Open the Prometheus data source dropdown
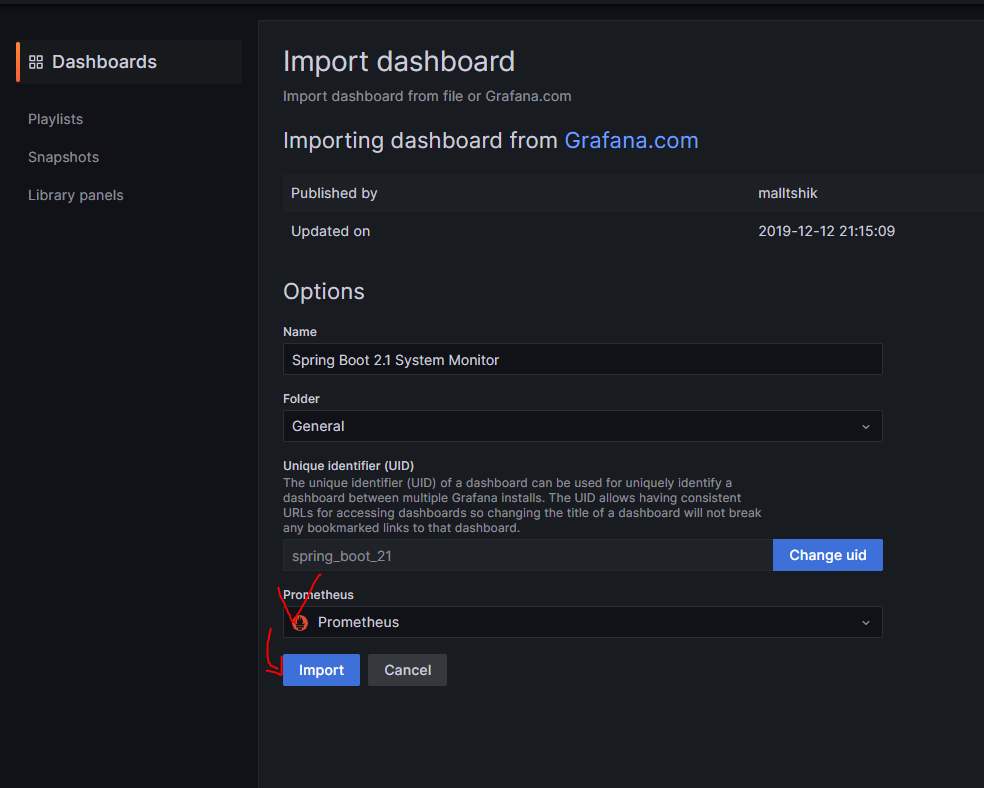 582,622
